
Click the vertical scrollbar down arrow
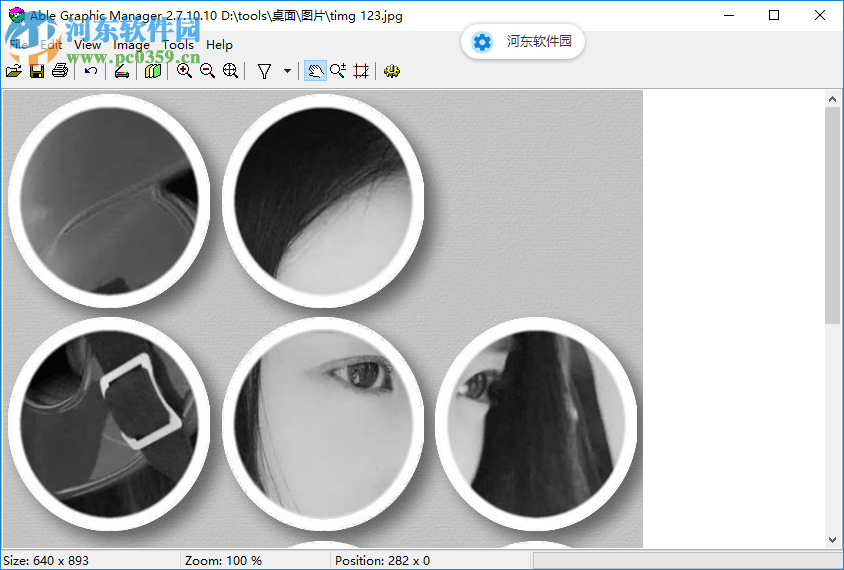[832, 539]
